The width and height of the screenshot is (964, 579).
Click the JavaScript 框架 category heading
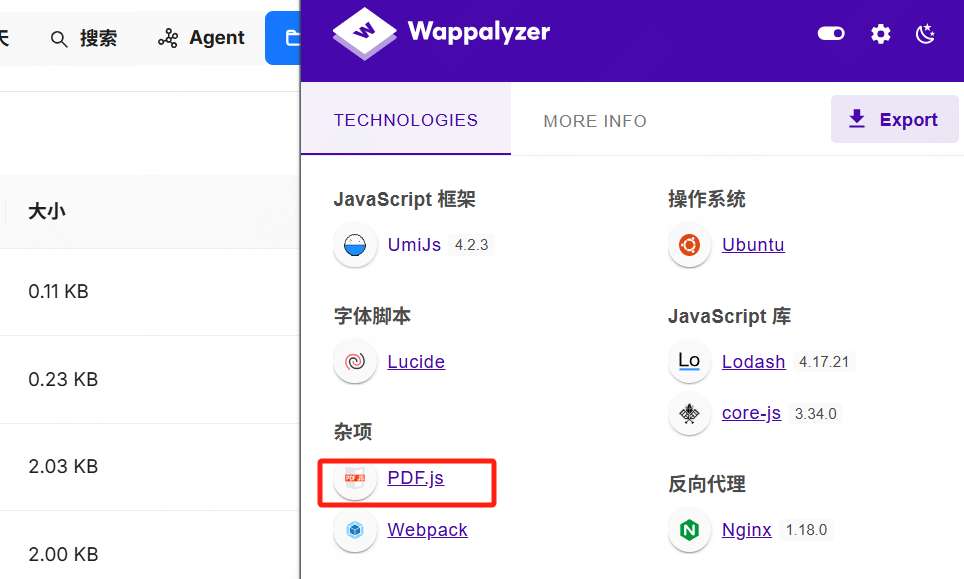pyautogui.click(x=405, y=199)
